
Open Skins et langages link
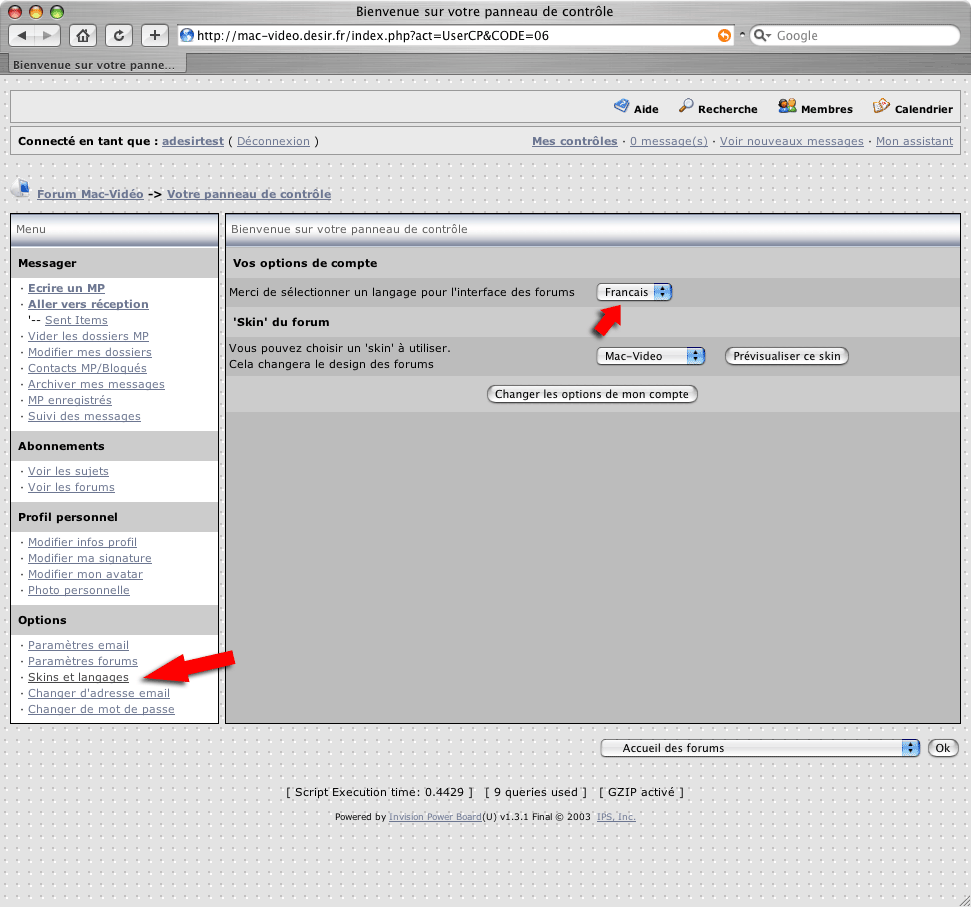(x=78, y=677)
